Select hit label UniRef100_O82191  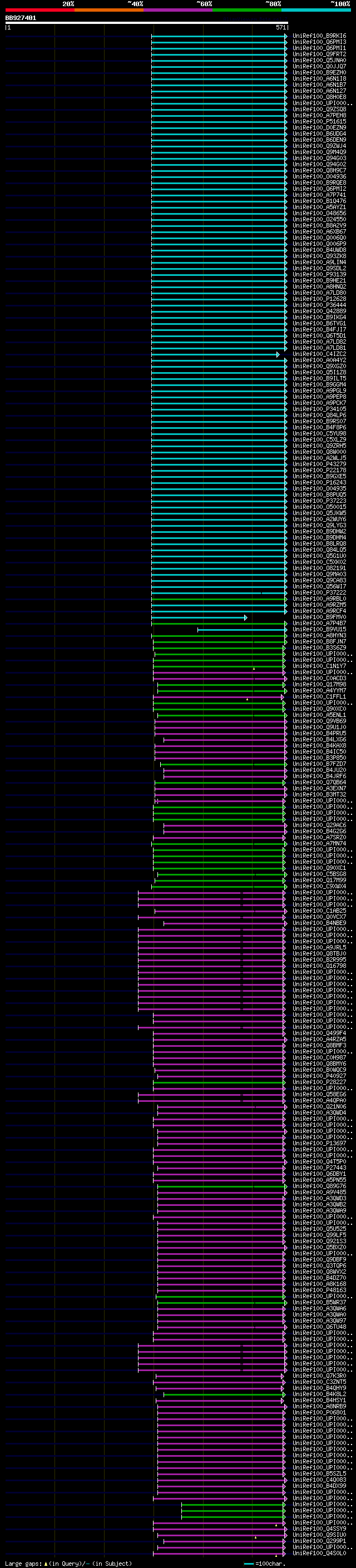coord(319,568)
